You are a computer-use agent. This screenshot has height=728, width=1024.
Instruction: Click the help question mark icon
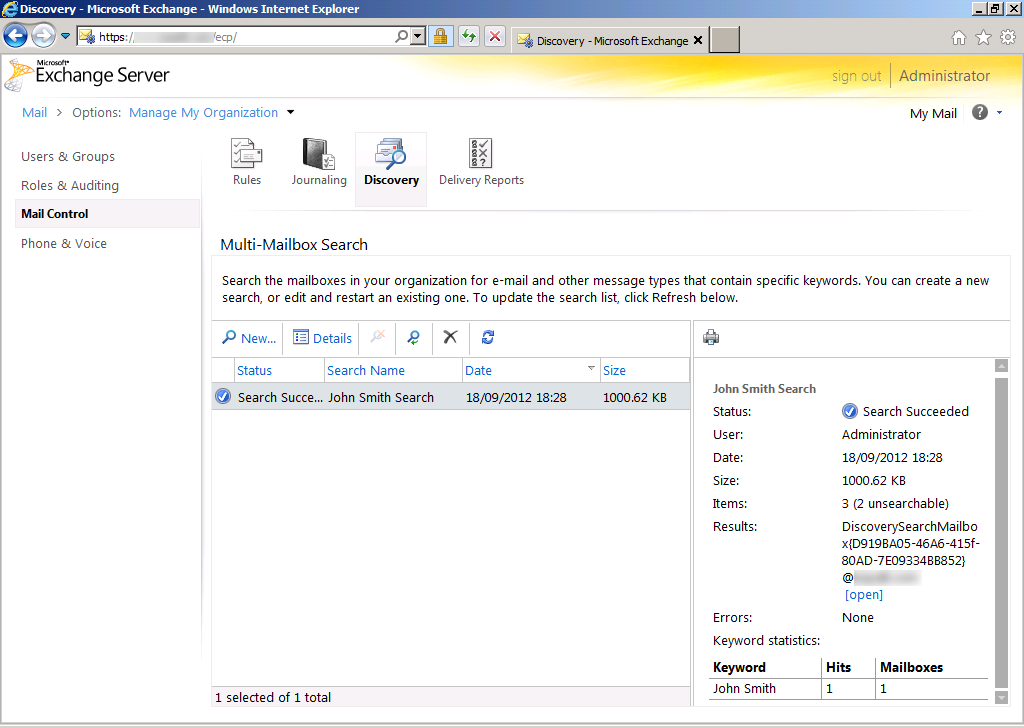(x=980, y=112)
